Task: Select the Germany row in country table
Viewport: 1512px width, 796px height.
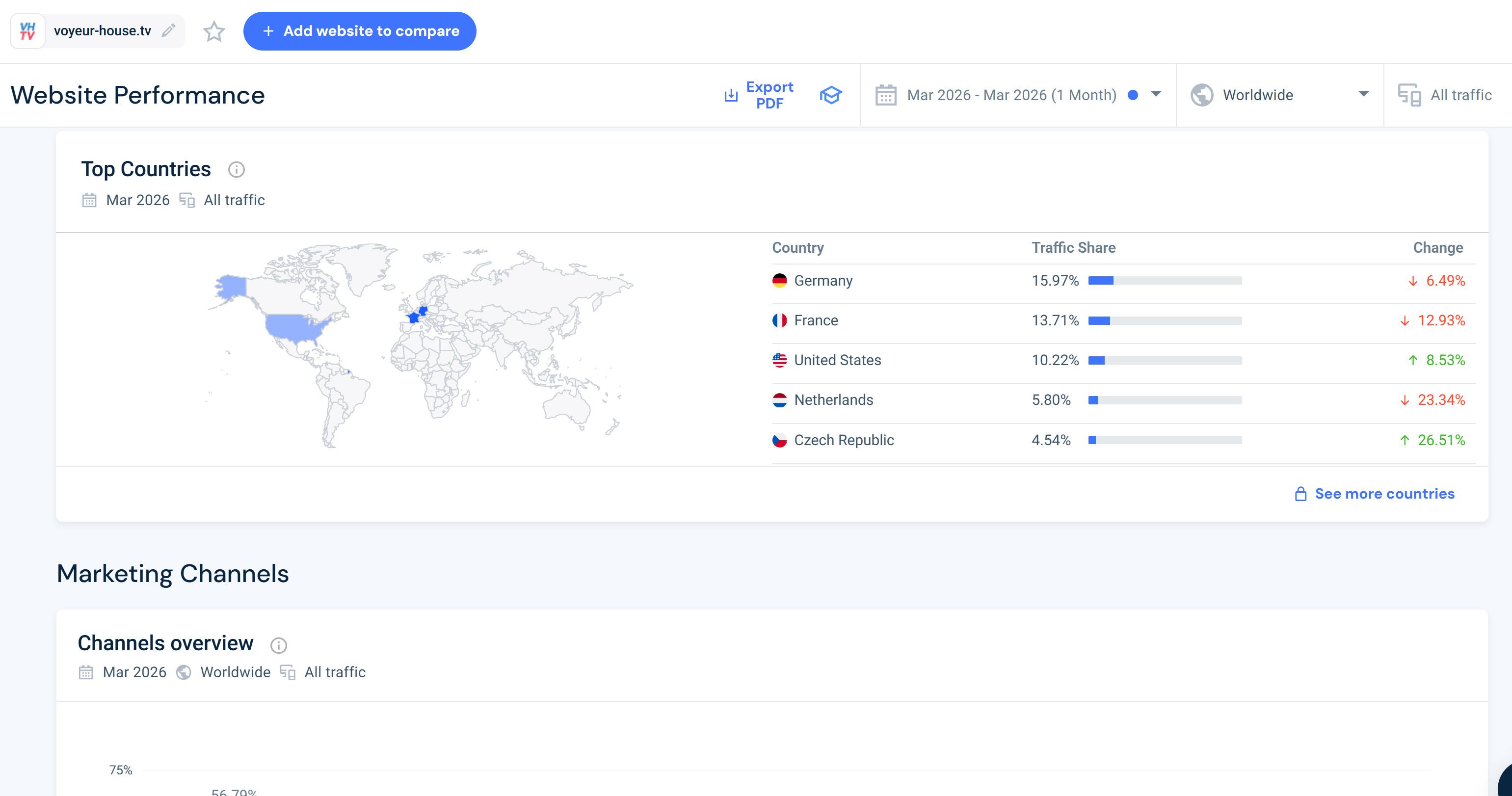Action: 823,281
